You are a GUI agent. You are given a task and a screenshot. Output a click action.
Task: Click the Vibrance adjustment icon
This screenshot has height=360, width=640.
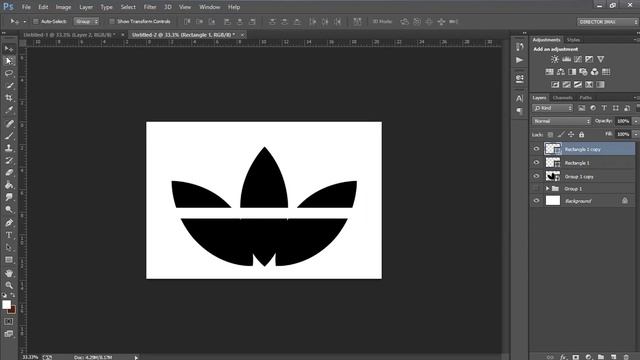tap(600, 59)
